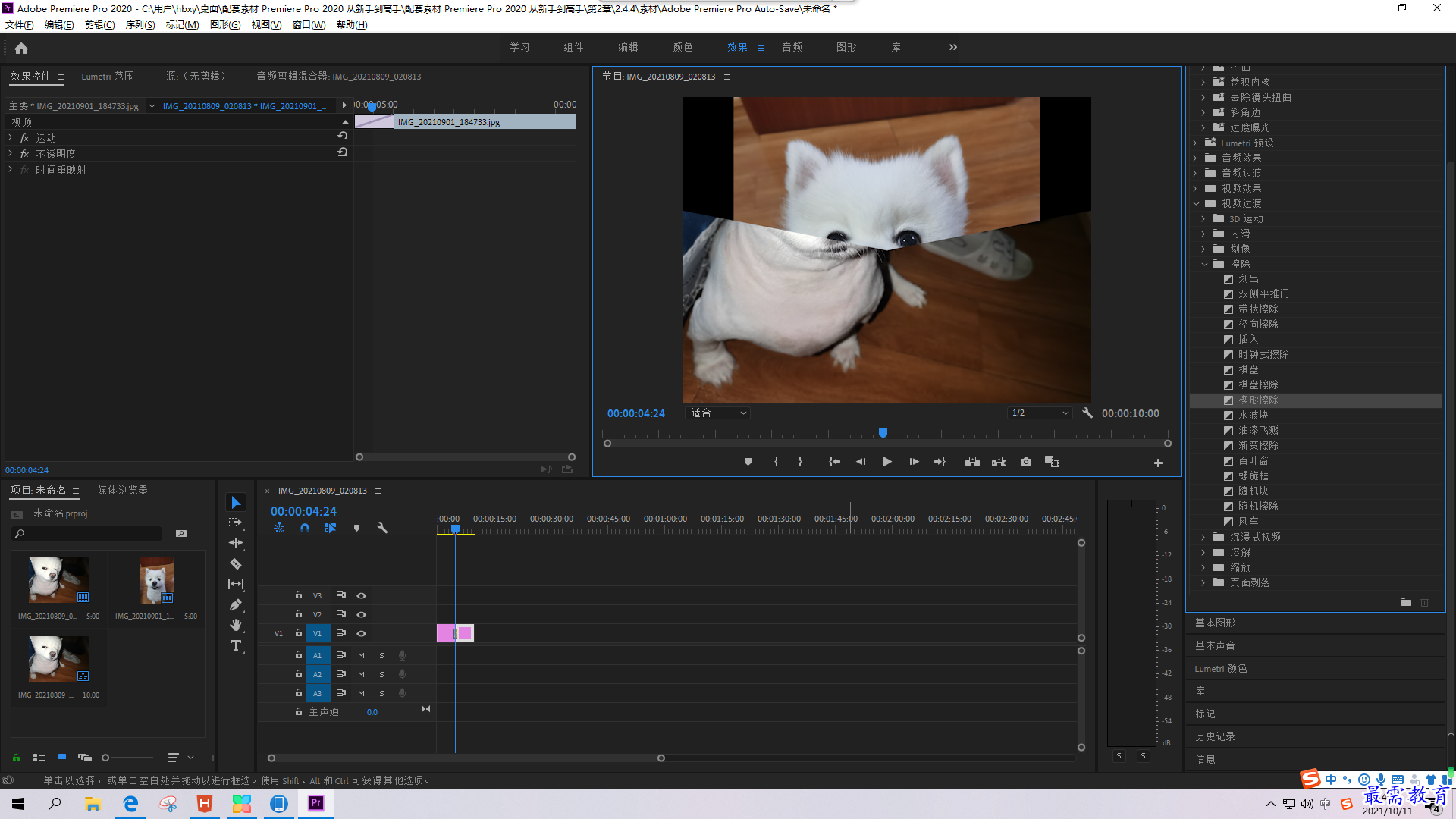The image size is (1456, 819).
Task: Open comparison view button
Action: [1052, 462]
